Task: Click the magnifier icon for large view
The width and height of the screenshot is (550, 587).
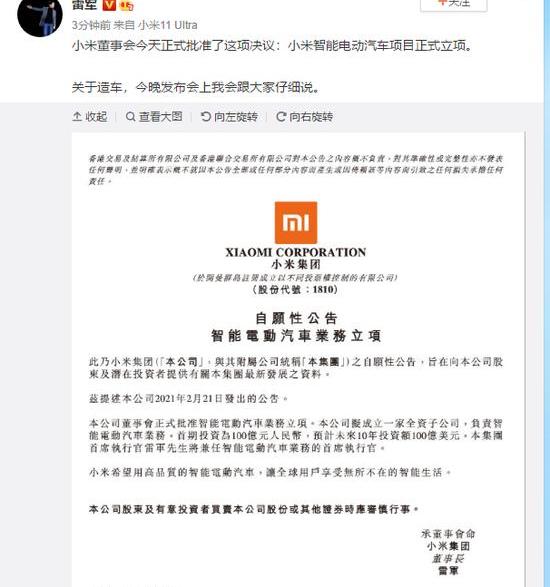Action: coord(130,117)
